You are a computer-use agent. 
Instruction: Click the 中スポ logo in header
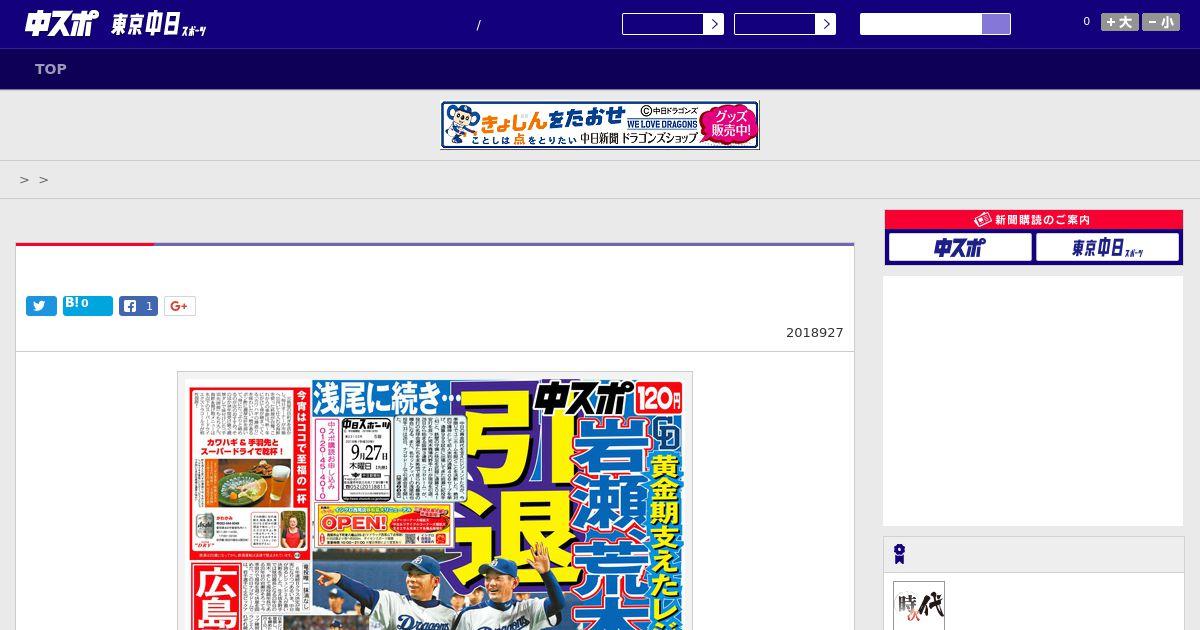pos(62,23)
